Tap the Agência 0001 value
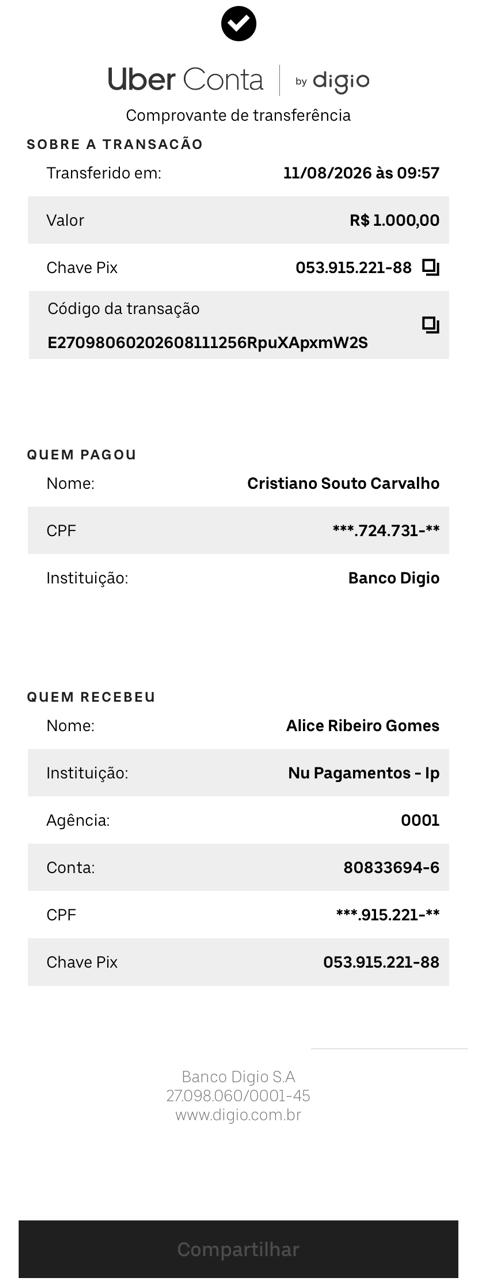This screenshot has height=1280, width=477. coord(420,820)
